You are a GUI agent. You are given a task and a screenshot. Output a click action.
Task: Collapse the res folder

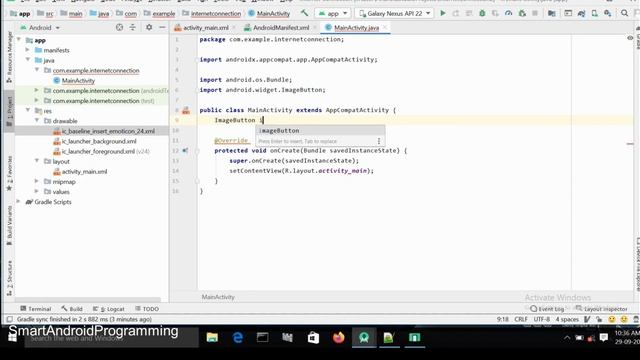click(x=28, y=110)
